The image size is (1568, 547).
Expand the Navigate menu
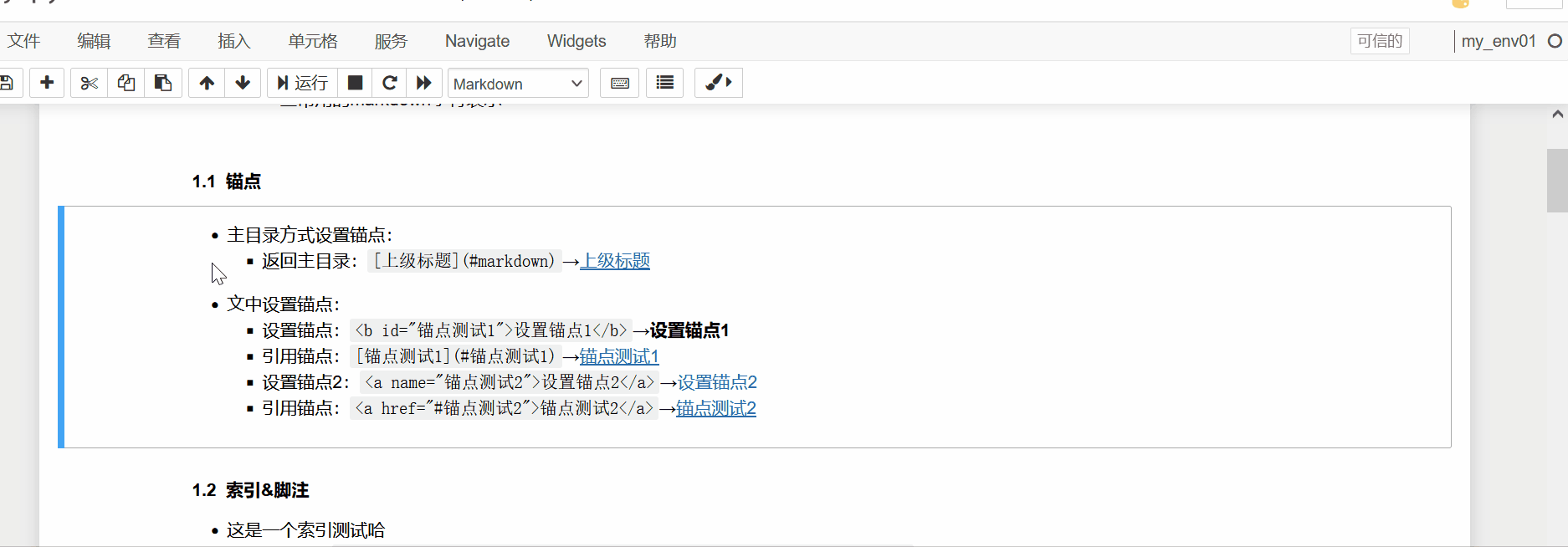tap(477, 41)
